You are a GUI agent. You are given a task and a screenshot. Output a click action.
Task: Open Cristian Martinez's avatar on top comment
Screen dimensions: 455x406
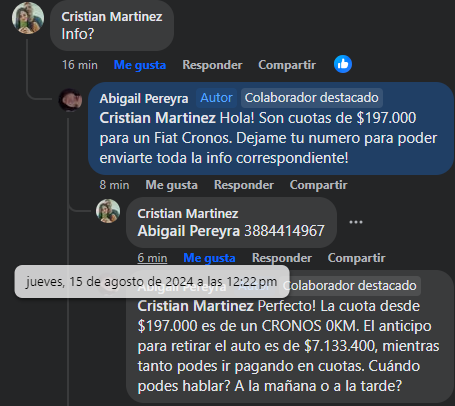[28, 18]
